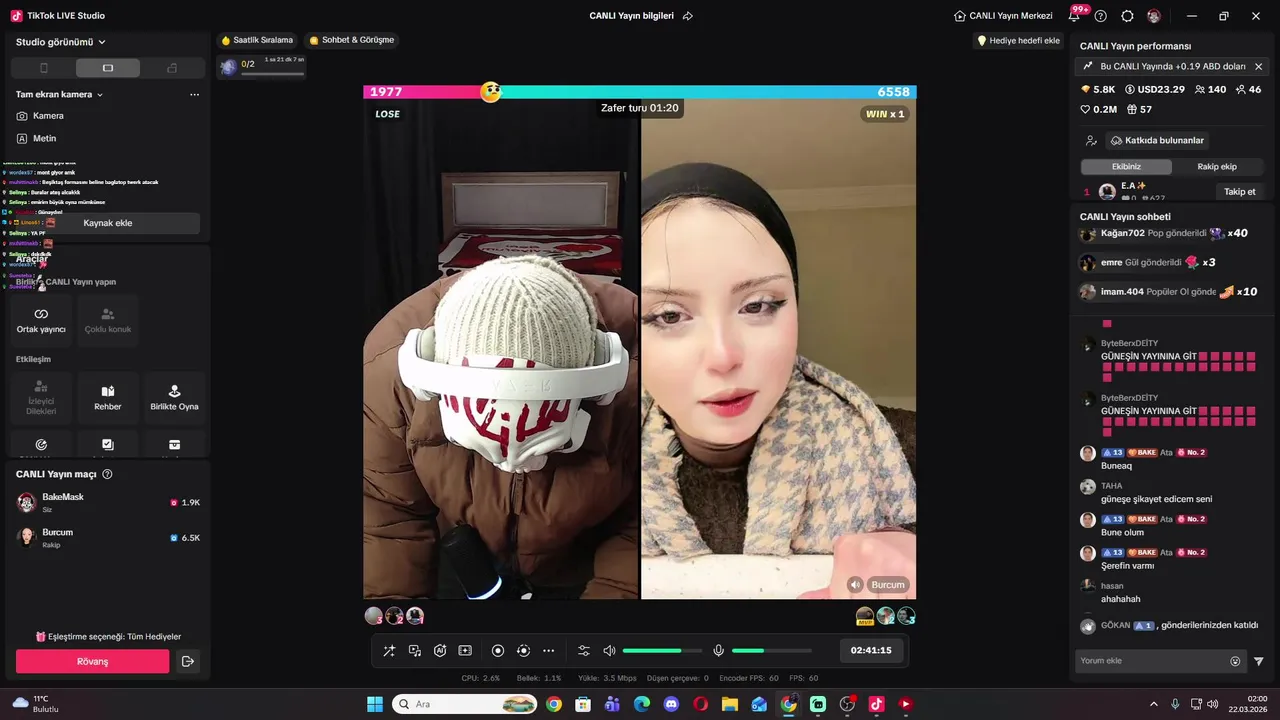This screenshot has width=1280, height=720.
Task: Open scene options three-dot menu
Action: (x=194, y=94)
